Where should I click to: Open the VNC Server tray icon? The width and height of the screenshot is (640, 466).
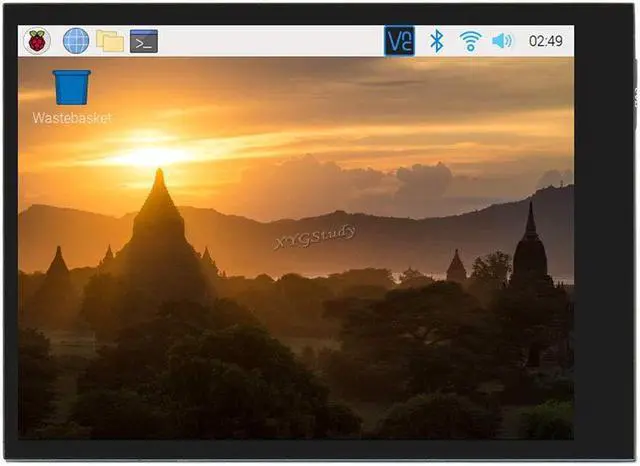click(x=399, y=41)
